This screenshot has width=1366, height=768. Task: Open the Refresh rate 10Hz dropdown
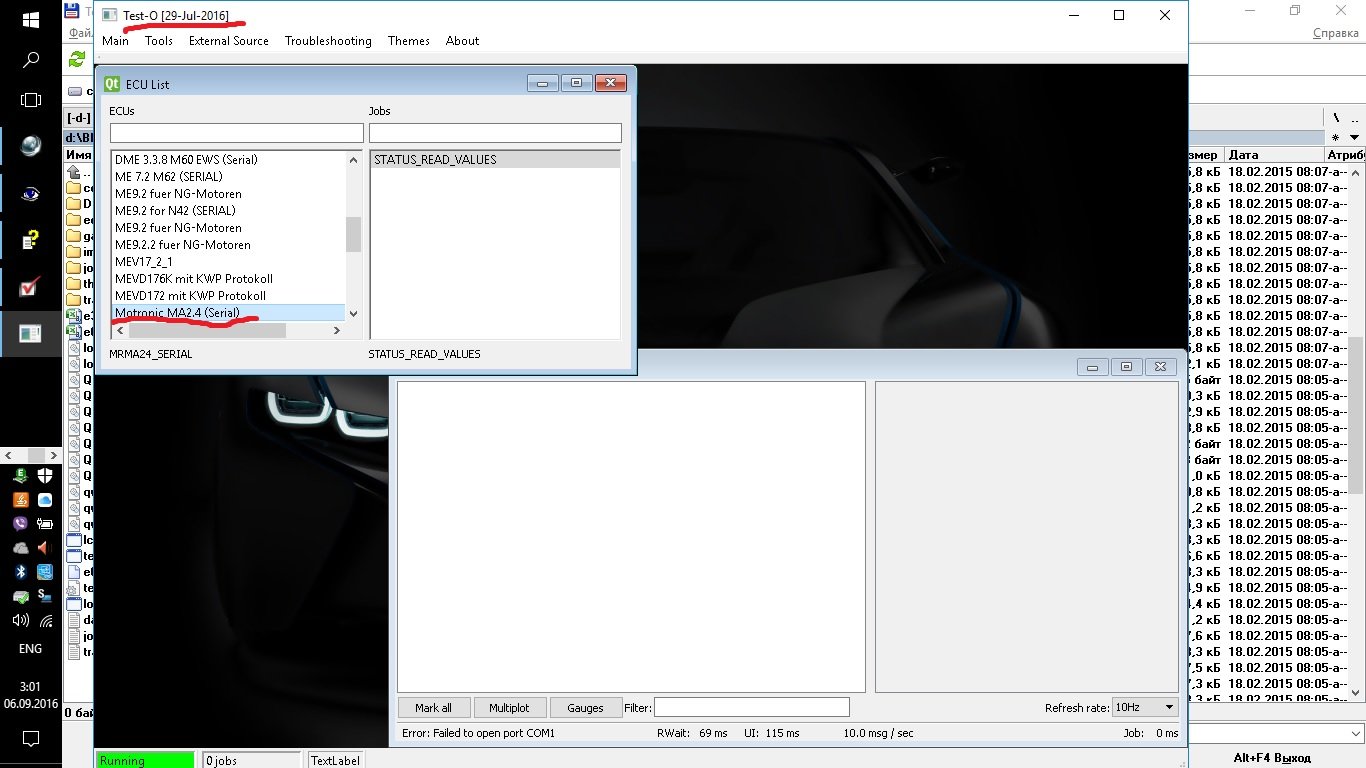[1144, 707]
